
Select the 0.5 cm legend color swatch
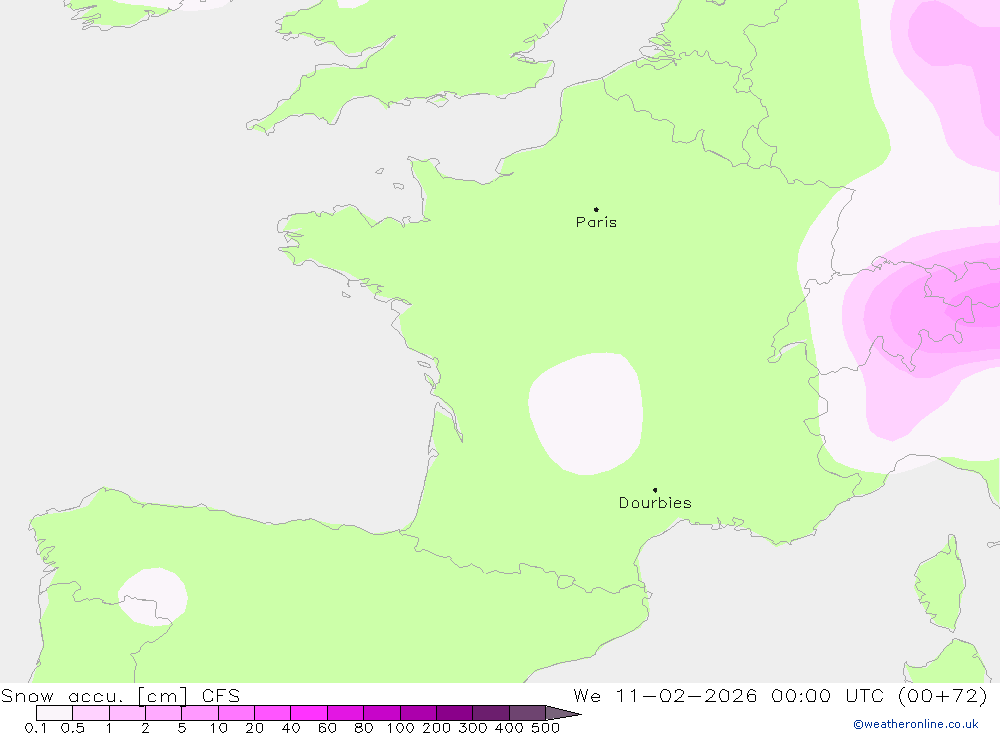coord(91,713)
